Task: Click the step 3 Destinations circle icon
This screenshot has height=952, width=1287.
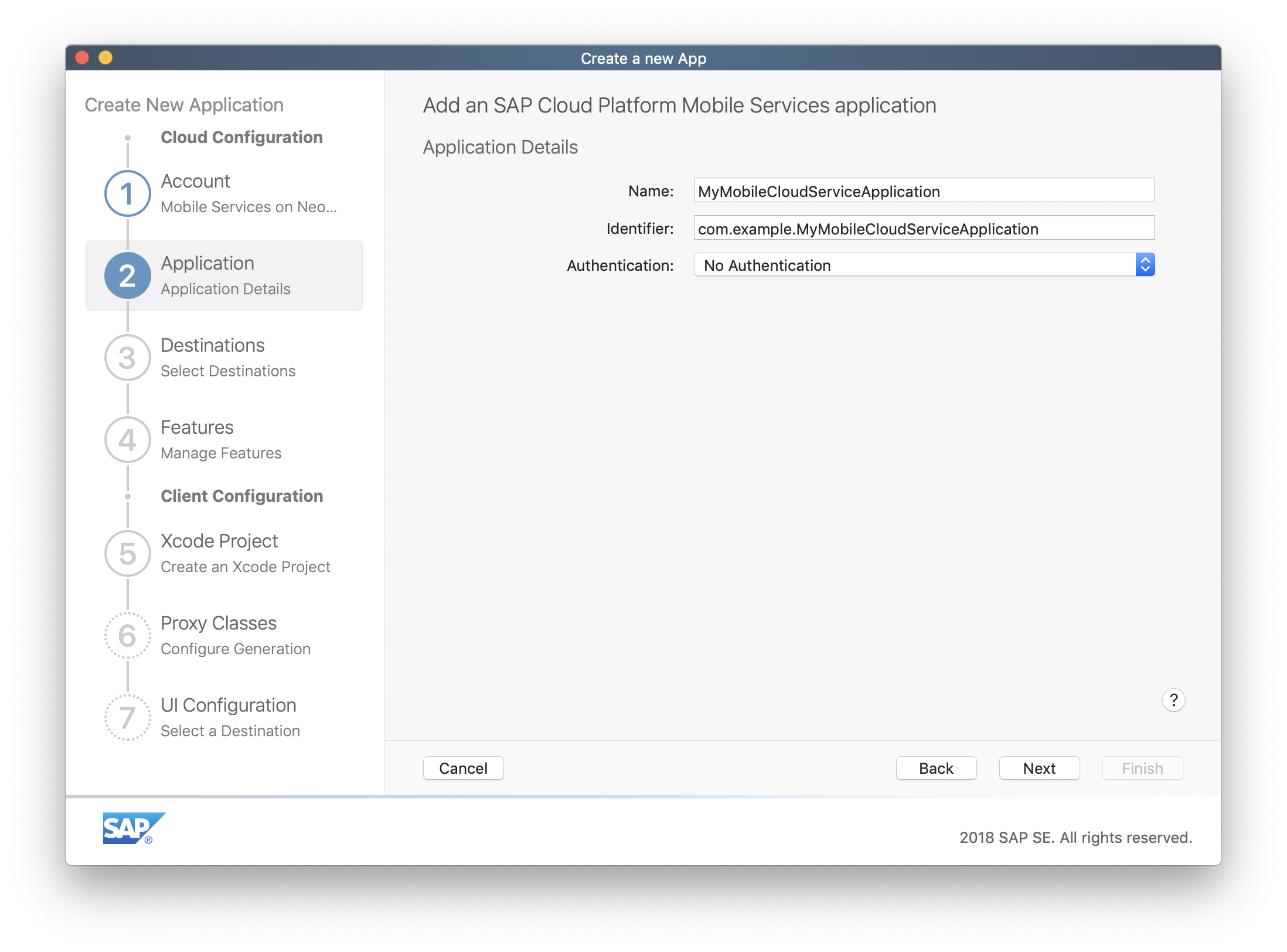Action: pos(127,358)
